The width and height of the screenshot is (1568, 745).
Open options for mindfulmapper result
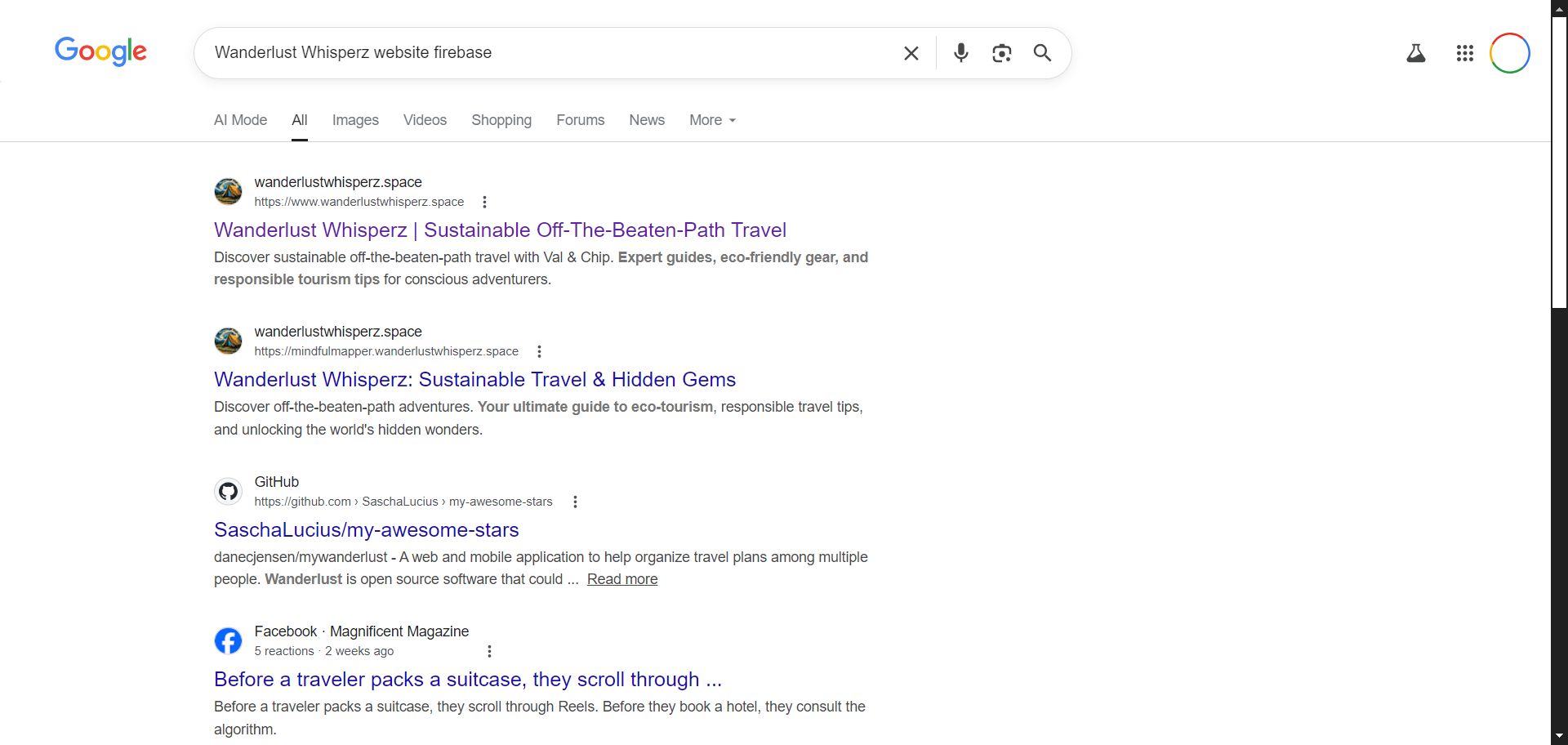pyautogui.click(x=539, y=351)
